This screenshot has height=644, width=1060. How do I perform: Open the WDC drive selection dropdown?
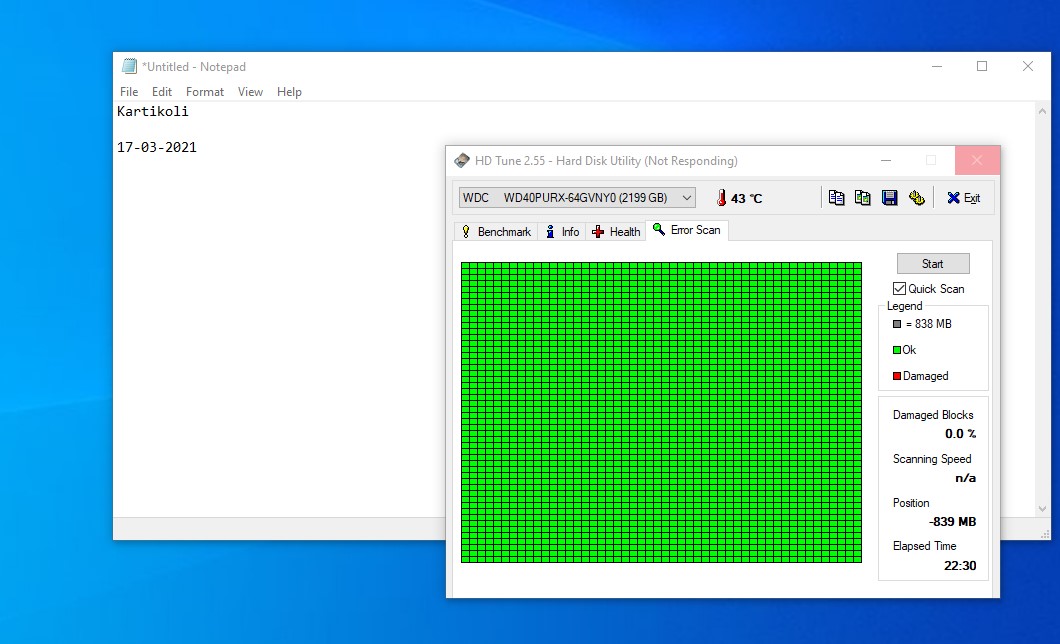[577, 198]
